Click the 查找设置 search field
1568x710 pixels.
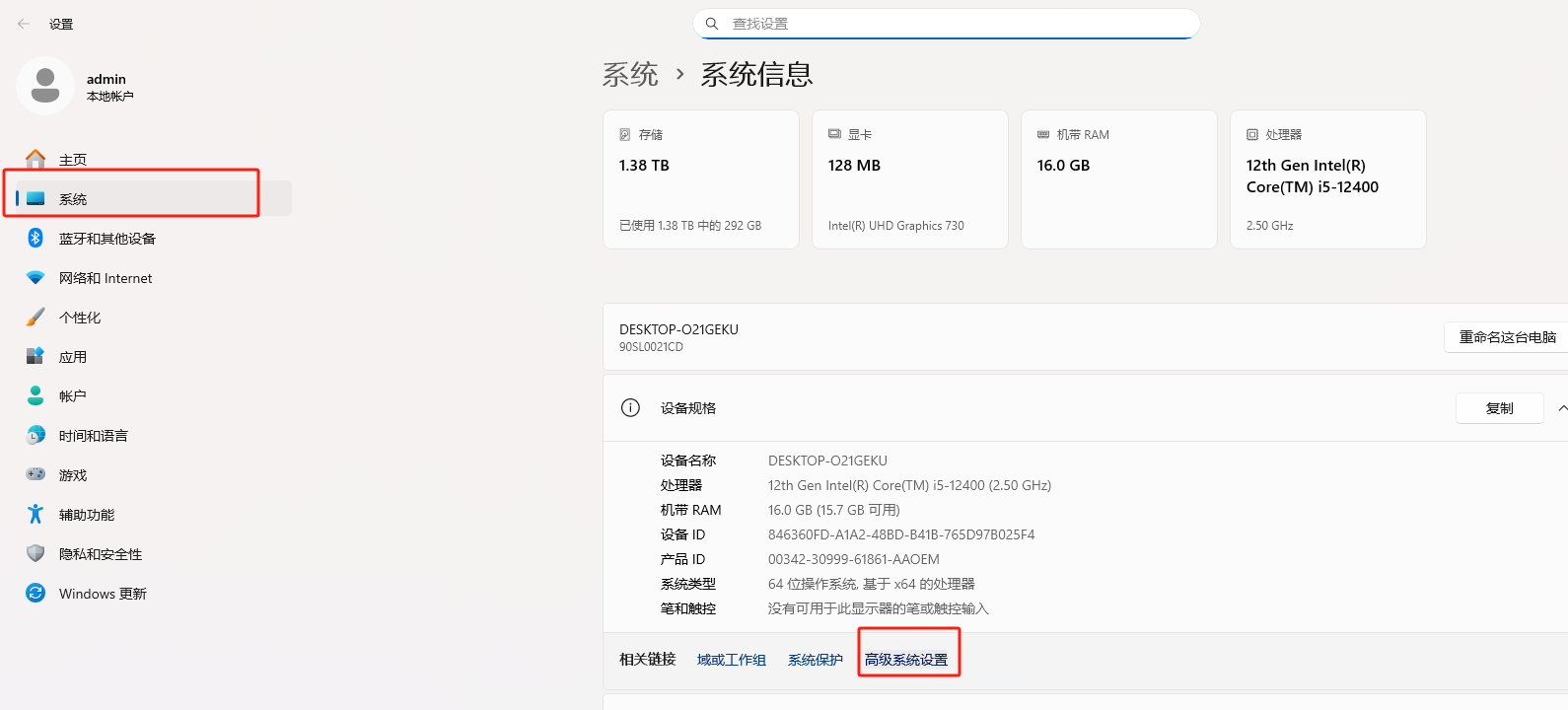(947, 24)
